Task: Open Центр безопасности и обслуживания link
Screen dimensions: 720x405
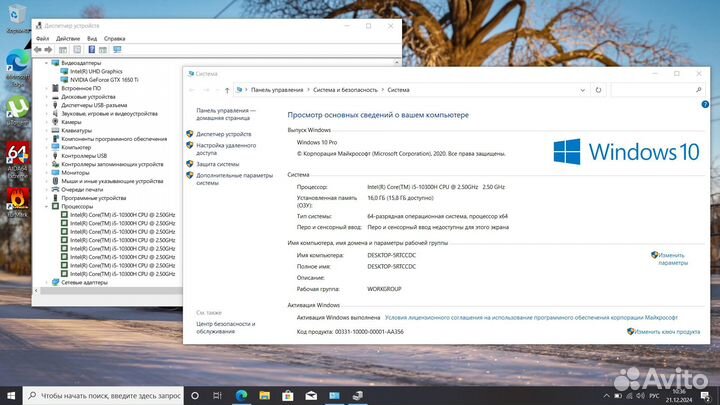Action: tap(225, 327)
